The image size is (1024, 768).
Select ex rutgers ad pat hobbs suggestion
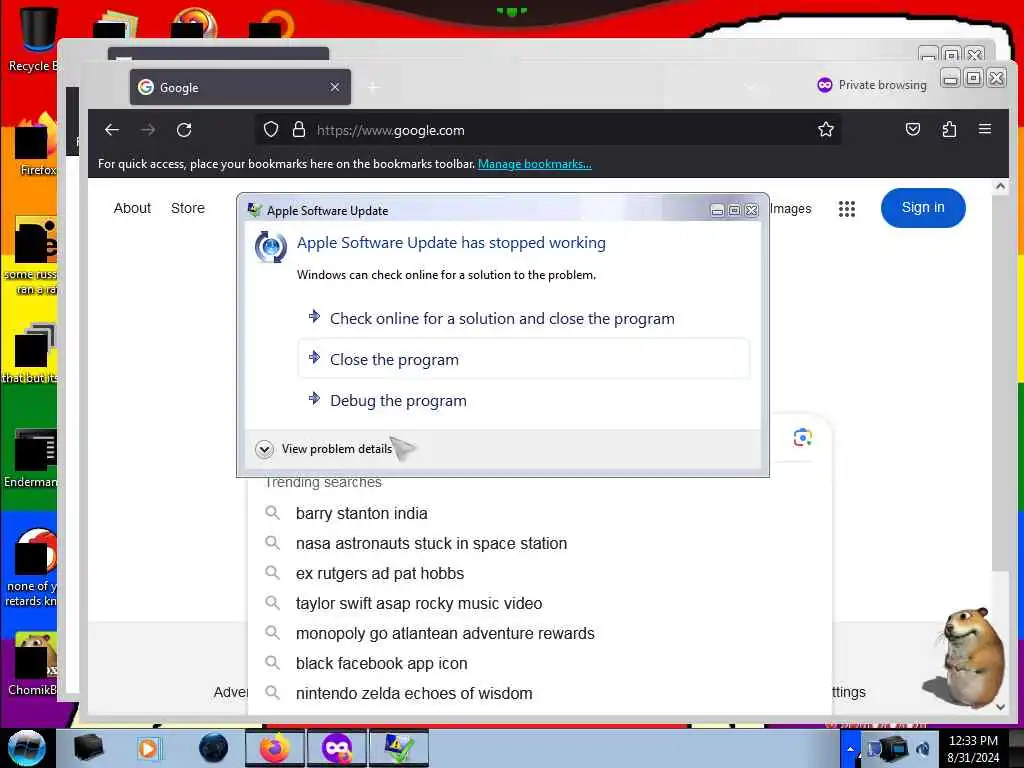[x=379, y=573]
